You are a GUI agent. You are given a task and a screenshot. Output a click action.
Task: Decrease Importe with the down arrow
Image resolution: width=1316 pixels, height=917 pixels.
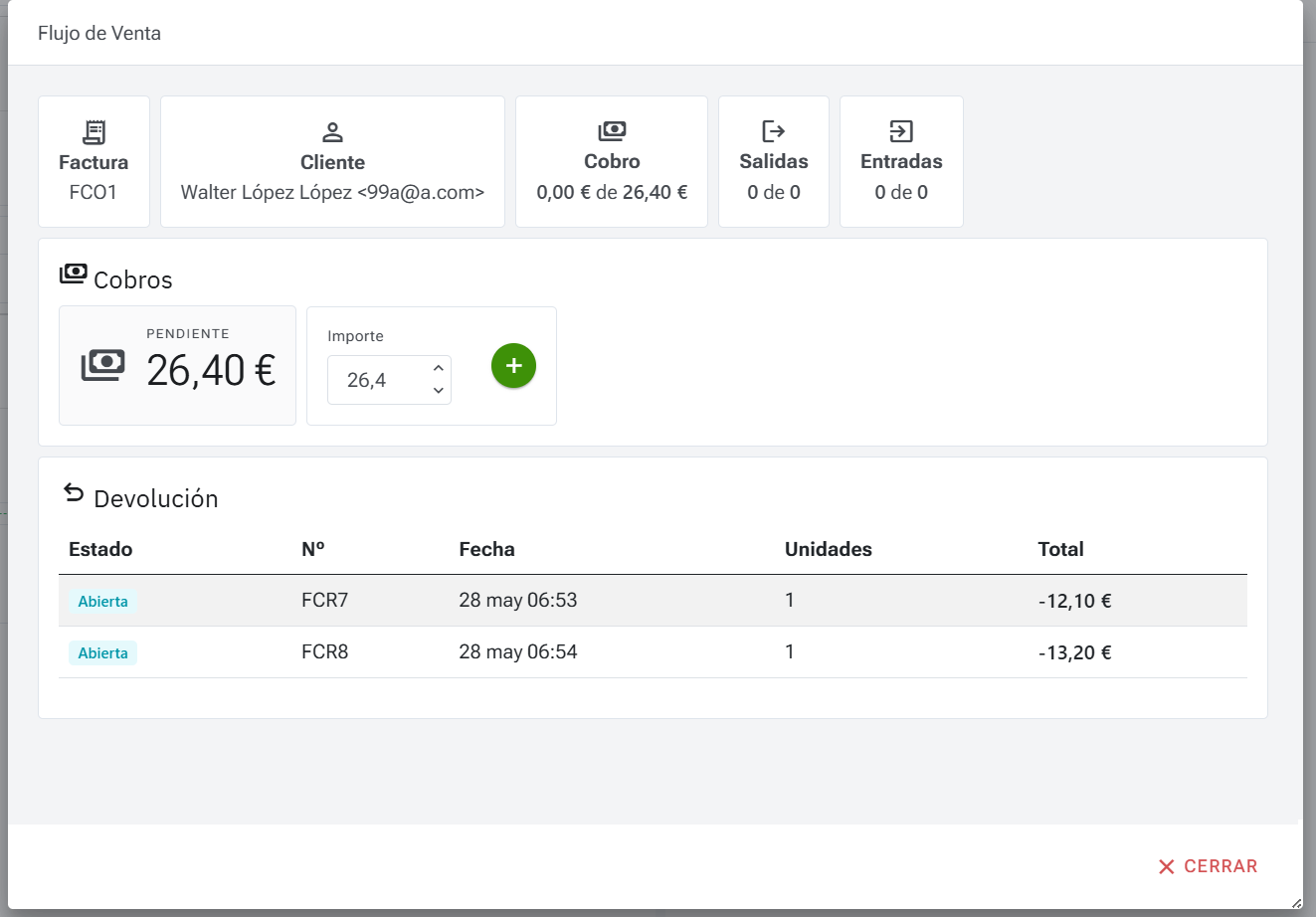pos(438,391)
